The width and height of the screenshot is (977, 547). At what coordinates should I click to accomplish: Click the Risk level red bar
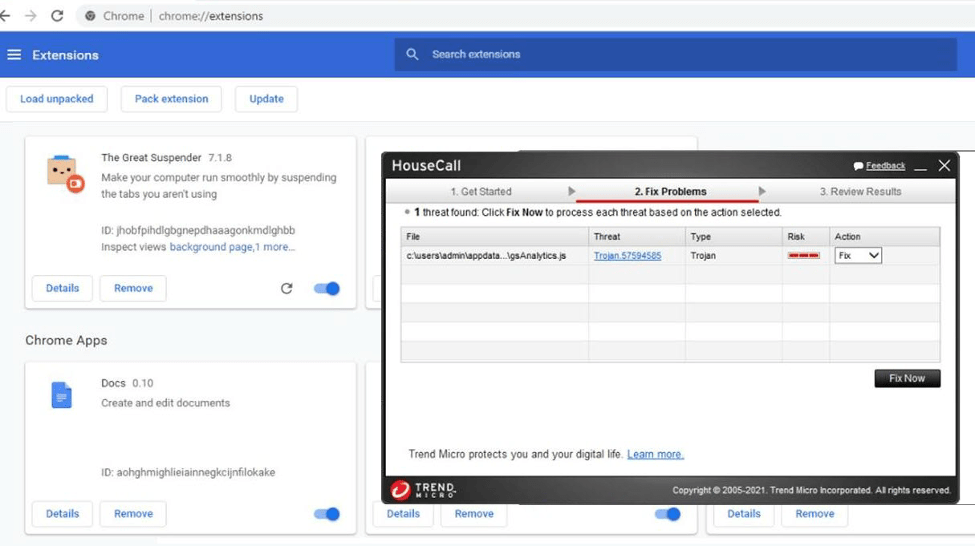(x=804, y=256)
